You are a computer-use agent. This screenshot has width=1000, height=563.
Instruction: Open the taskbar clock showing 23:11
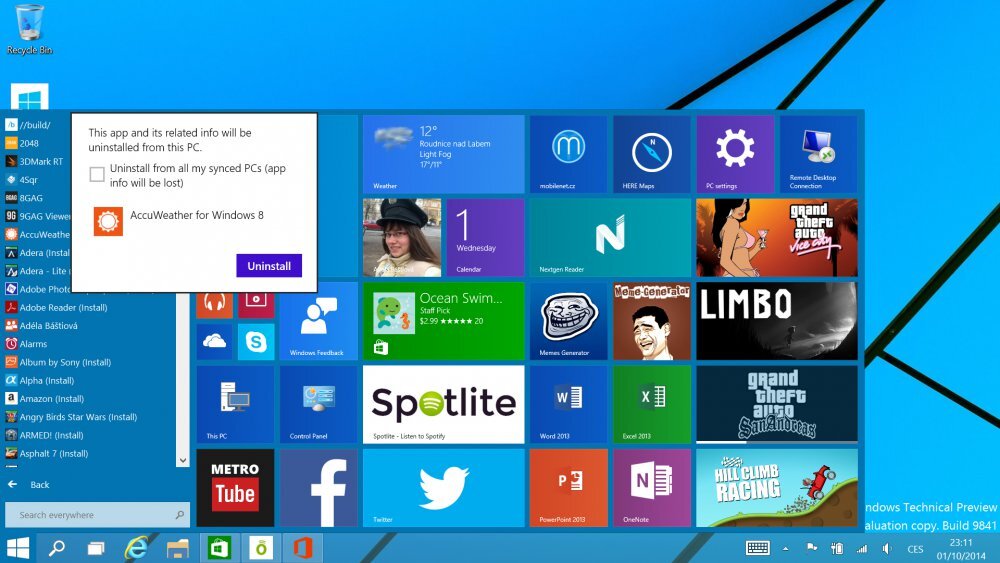click(x=960, y=548)
